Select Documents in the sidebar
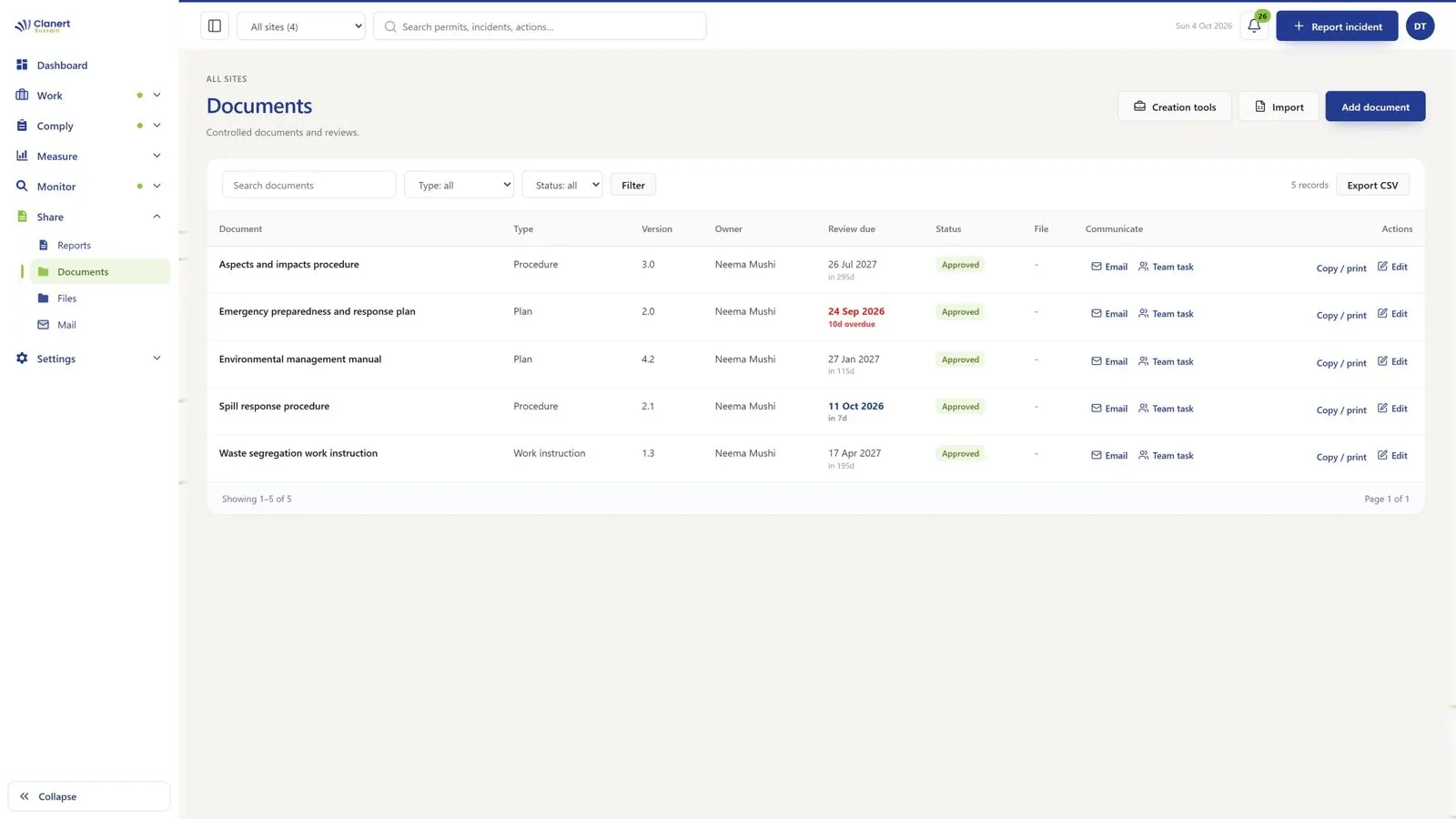 tap(100, 272)
